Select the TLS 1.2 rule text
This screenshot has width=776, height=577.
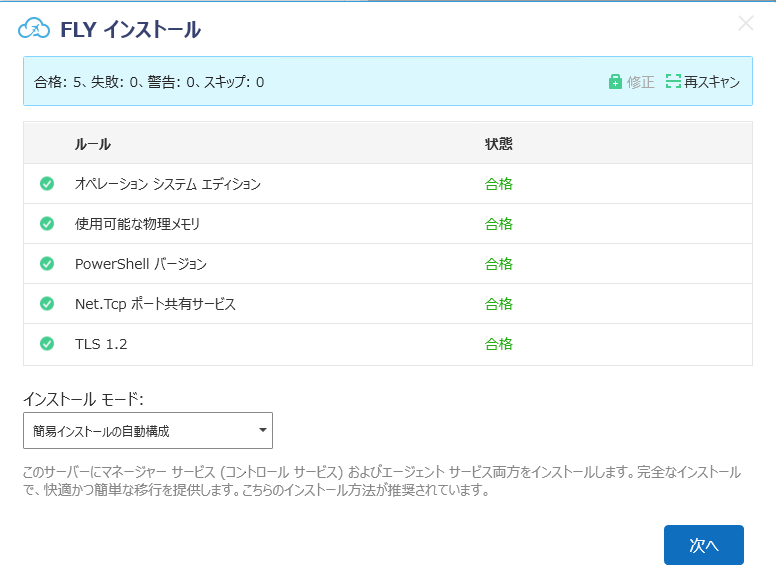coord(101,344)
